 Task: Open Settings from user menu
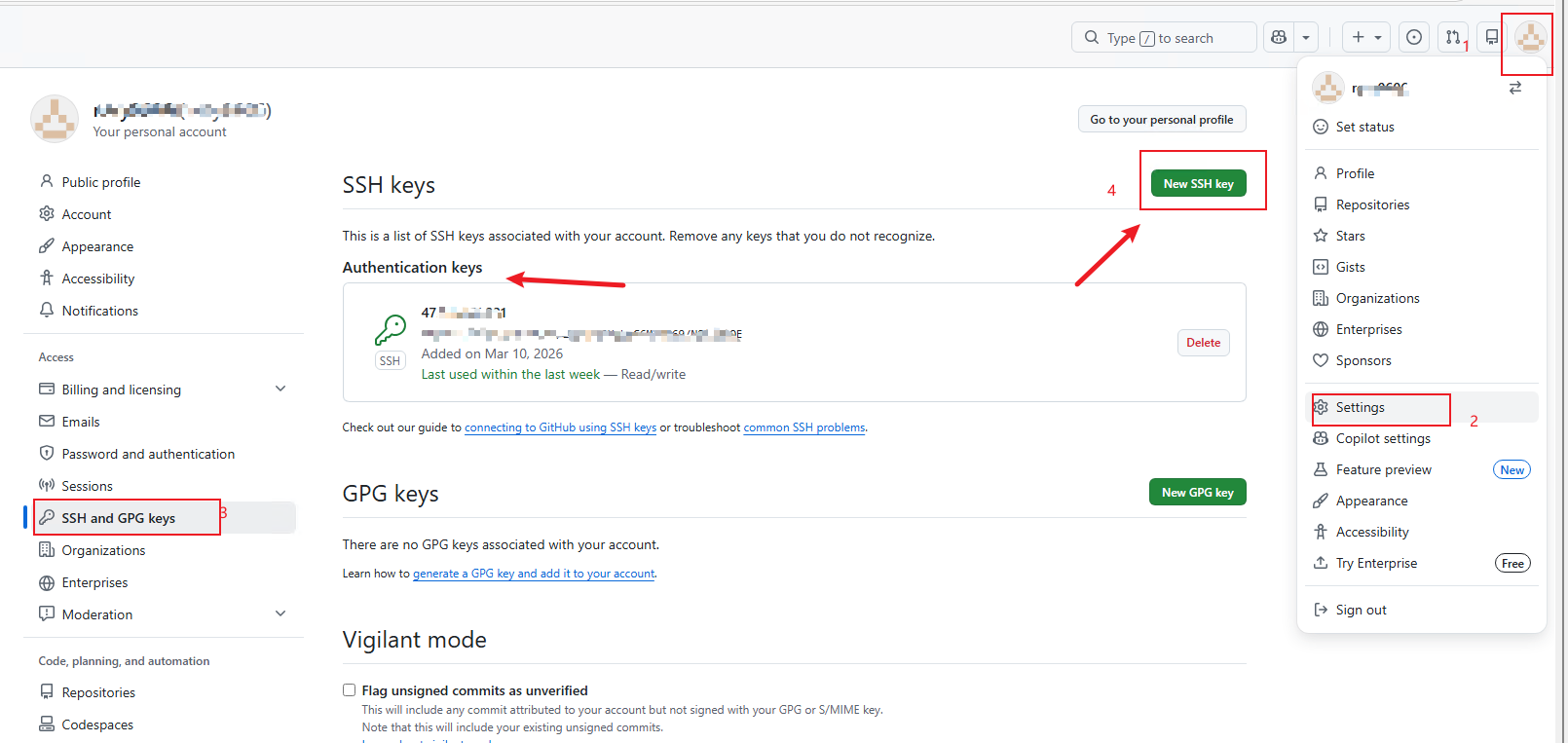(1422, 407)
